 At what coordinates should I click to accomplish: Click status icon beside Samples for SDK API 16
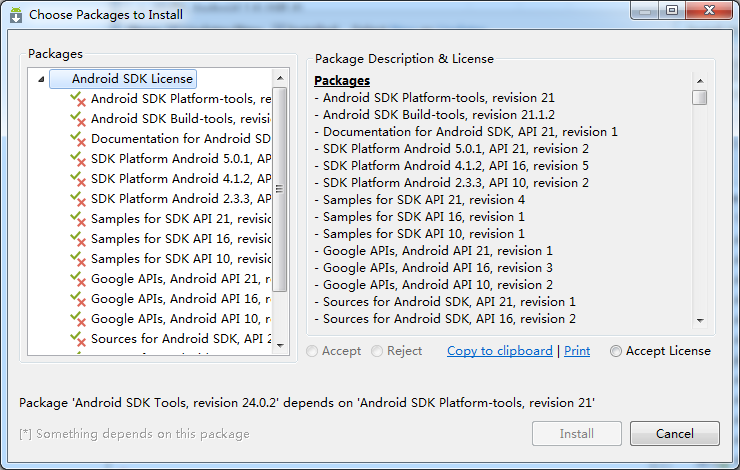78,239
